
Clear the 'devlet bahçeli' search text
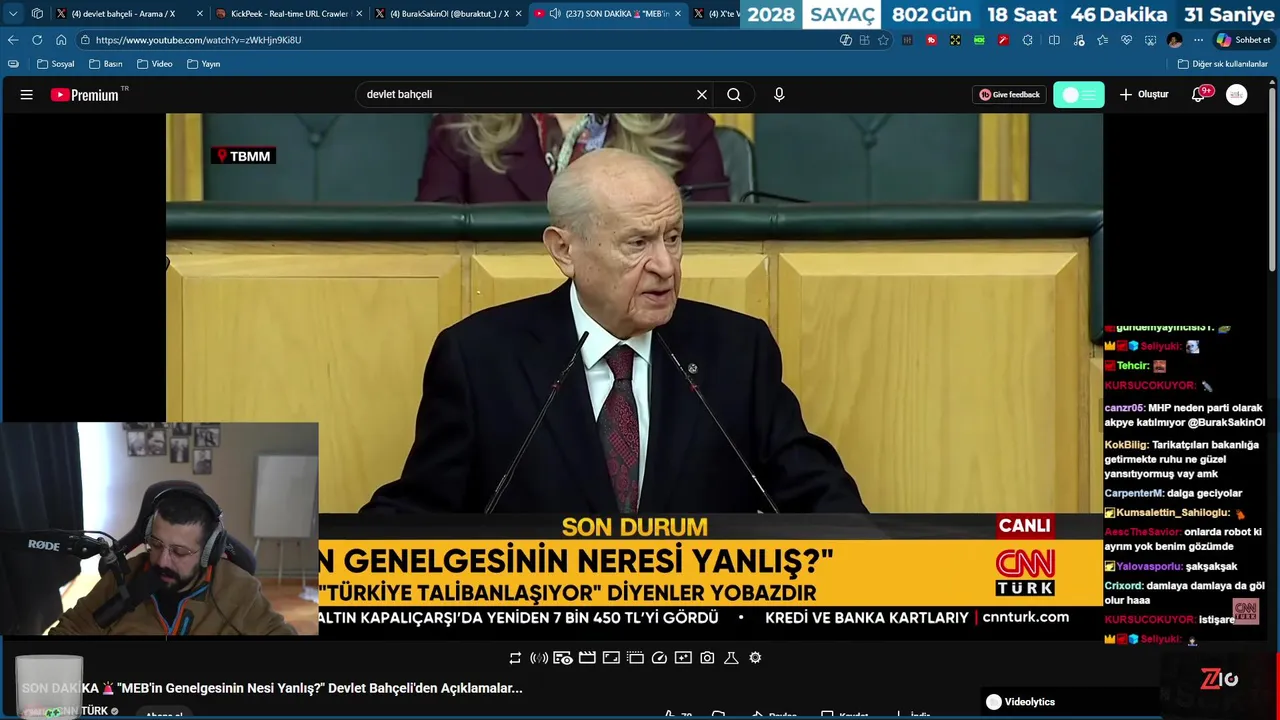coord(702,95)
